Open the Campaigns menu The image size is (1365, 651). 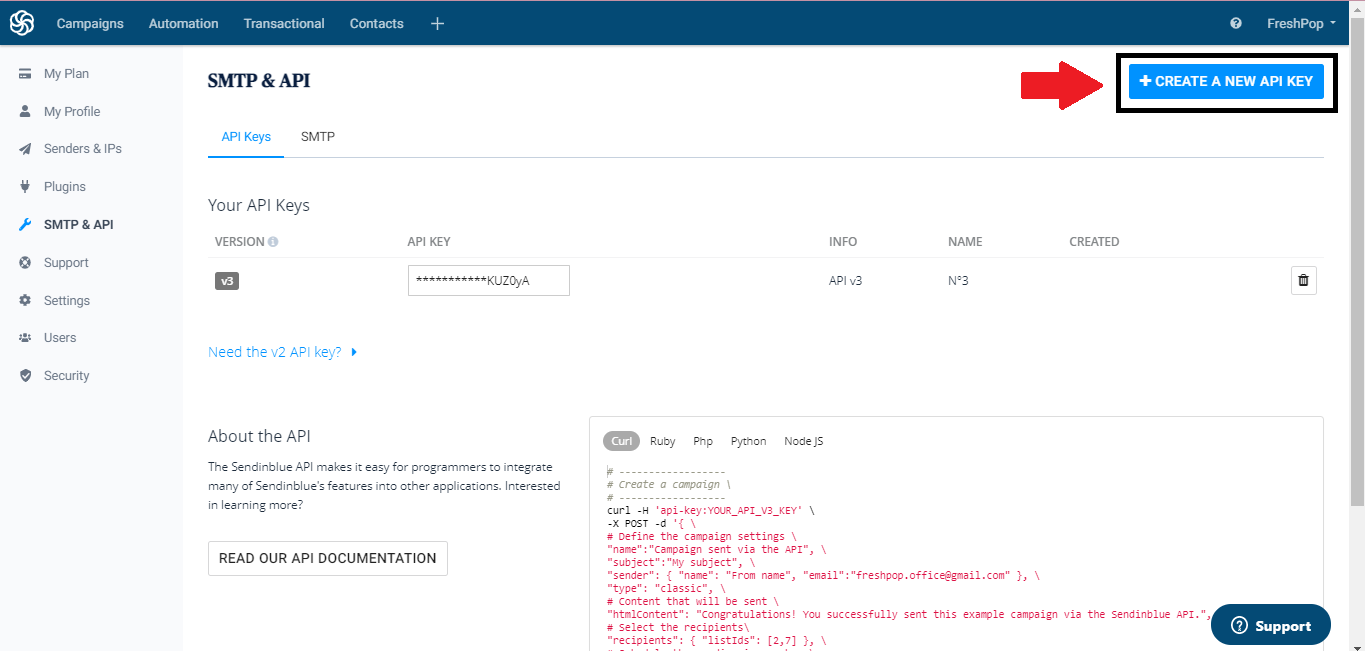[x=90, y=23]
